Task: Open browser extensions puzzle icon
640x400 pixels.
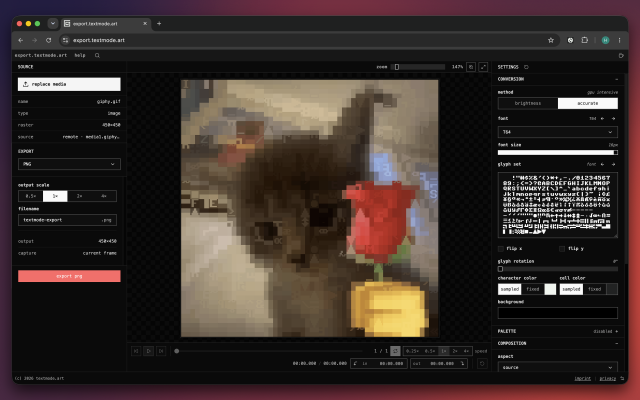Action: 585,40
